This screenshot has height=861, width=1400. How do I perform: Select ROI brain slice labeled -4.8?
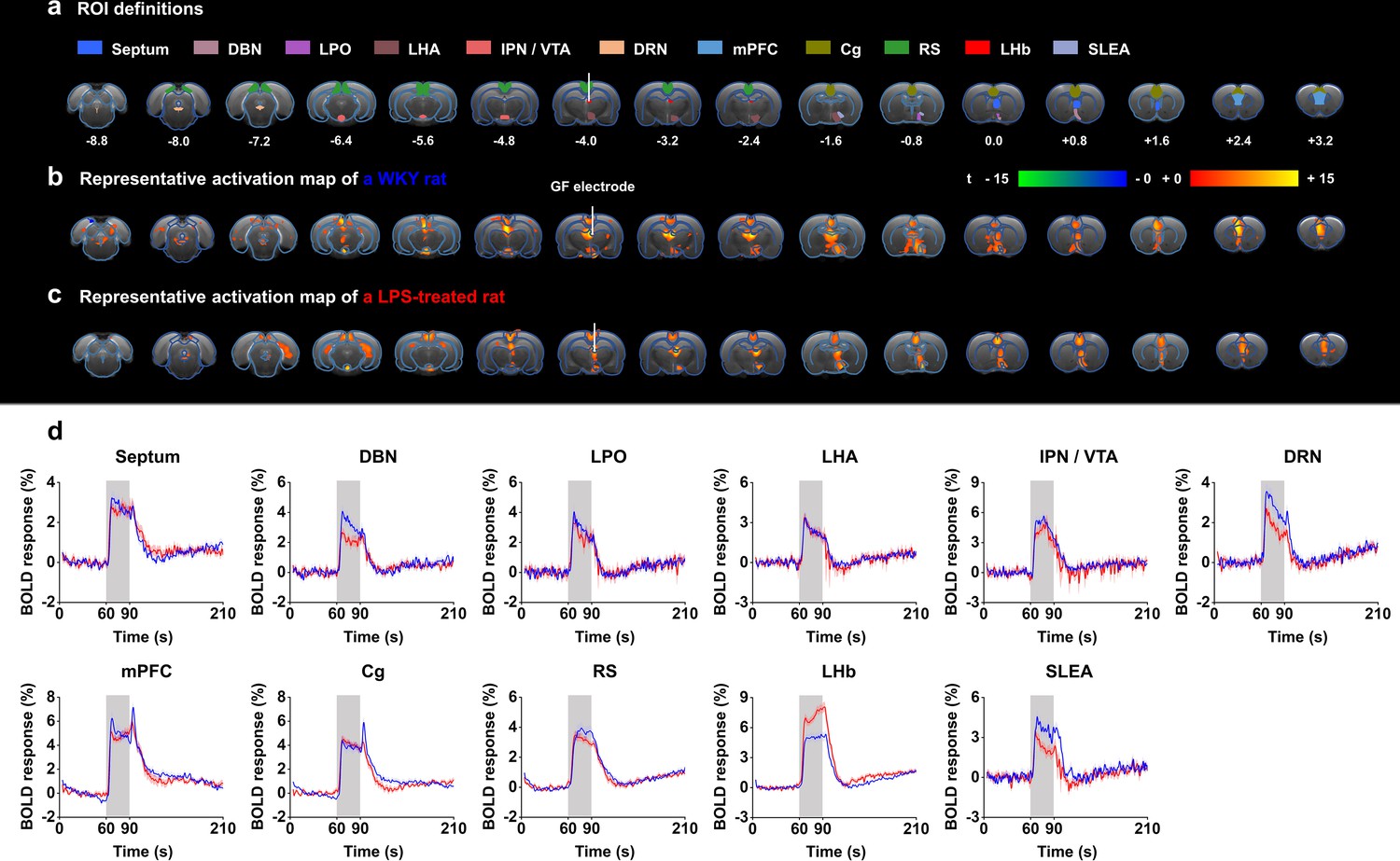(x=504, y=103)
